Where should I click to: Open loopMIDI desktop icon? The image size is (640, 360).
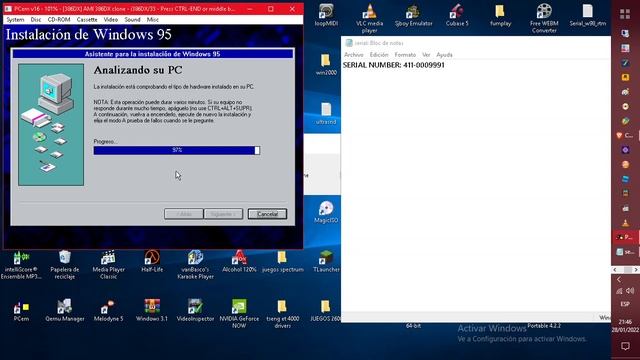click(x=326, y=15)
